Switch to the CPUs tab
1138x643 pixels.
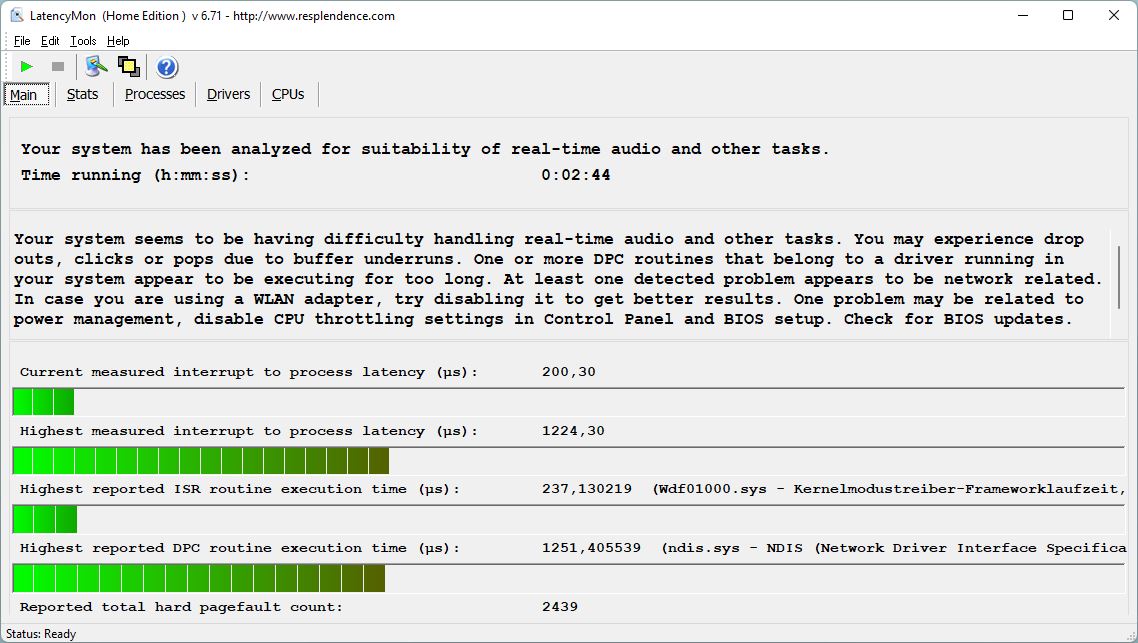click(287, 94)
